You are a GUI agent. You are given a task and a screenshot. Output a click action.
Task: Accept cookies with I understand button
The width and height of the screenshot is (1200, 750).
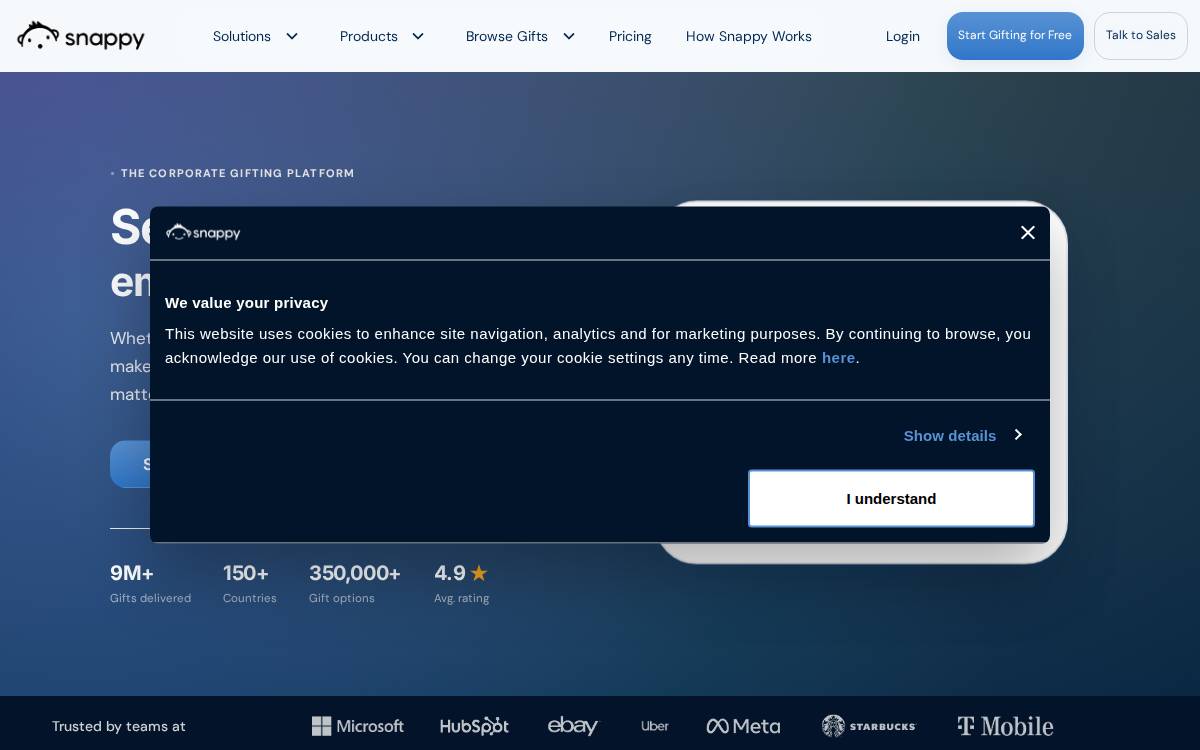pyautogui.click(x=891, y=498)
